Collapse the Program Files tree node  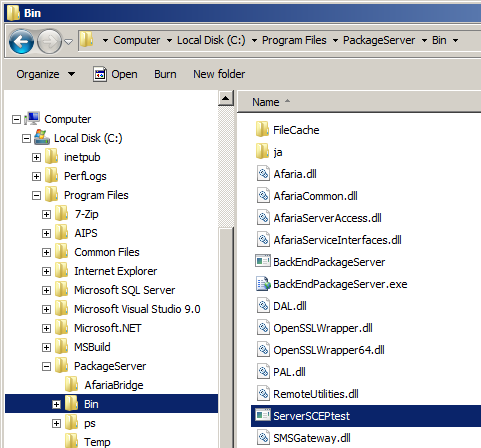coord(36,195)
